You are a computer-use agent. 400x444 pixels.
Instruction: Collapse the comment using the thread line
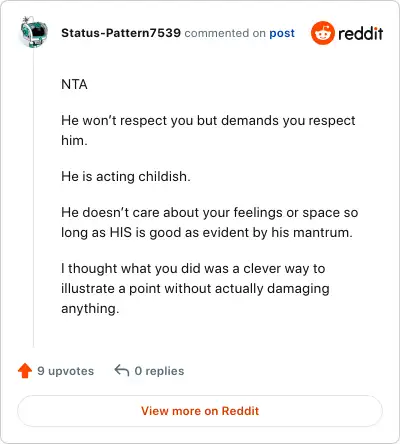point(33,197)
